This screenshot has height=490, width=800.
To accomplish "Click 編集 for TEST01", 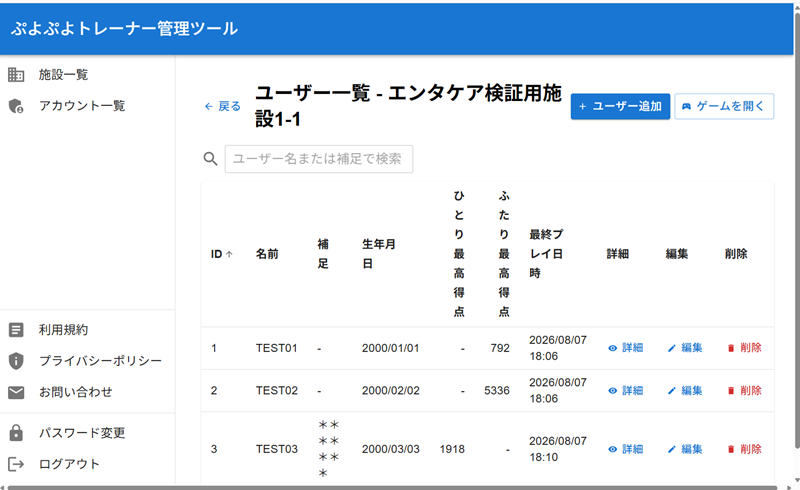I will pyautogui.click(x=685, y=348).
